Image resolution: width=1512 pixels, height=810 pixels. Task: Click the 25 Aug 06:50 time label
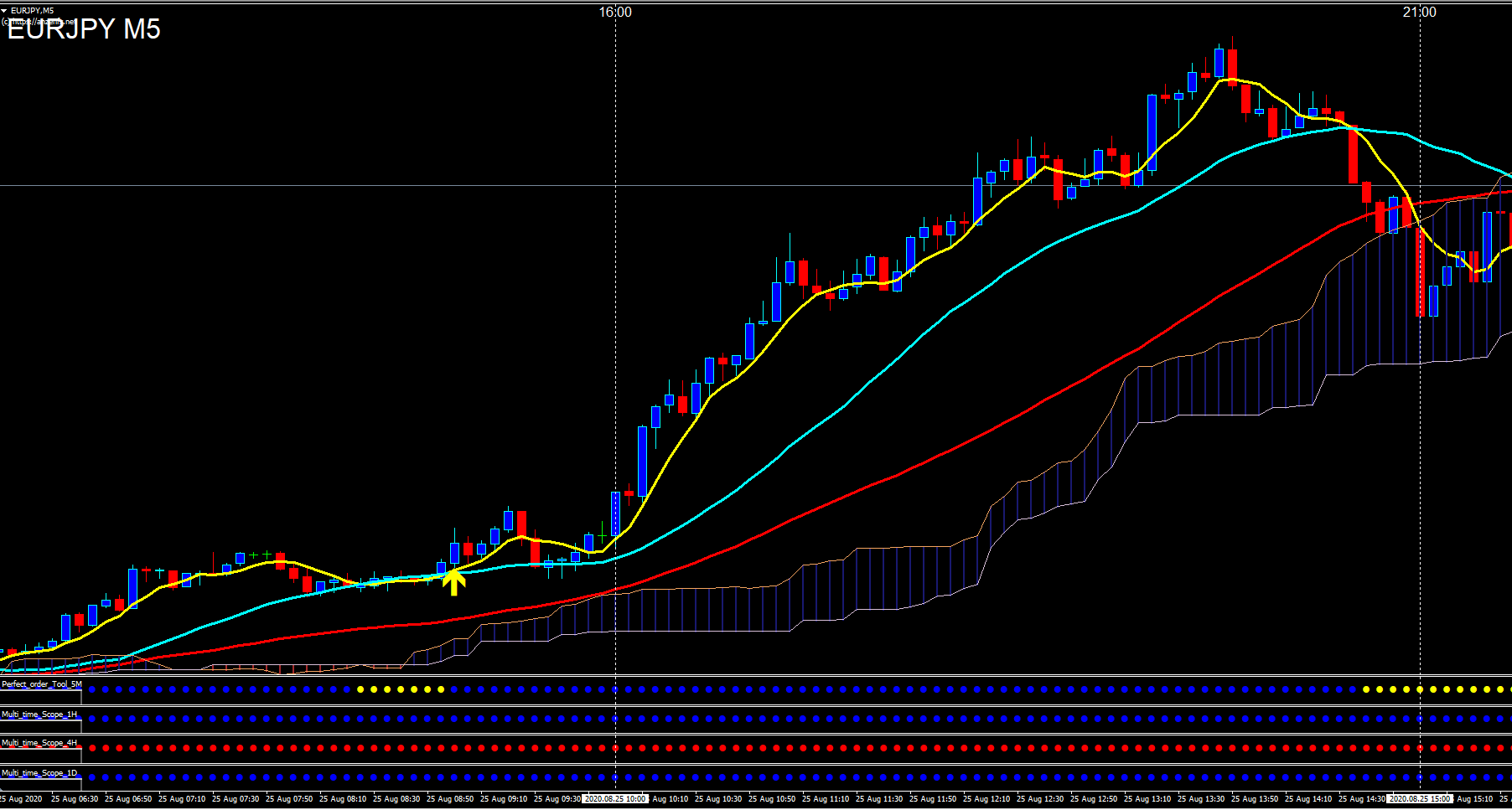coord(128,799)
